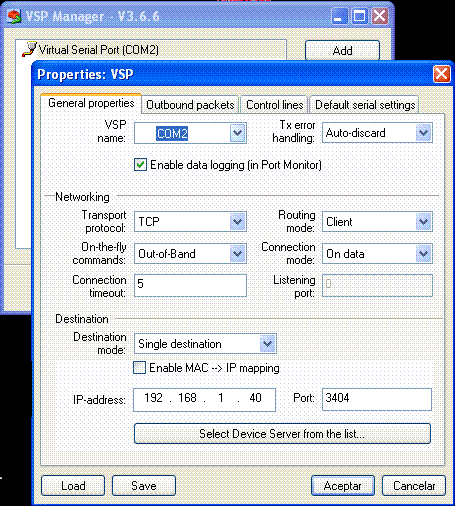455x506 pixels.
Task: Click the disabled Listening port field
Action: [x=377, y=285]
